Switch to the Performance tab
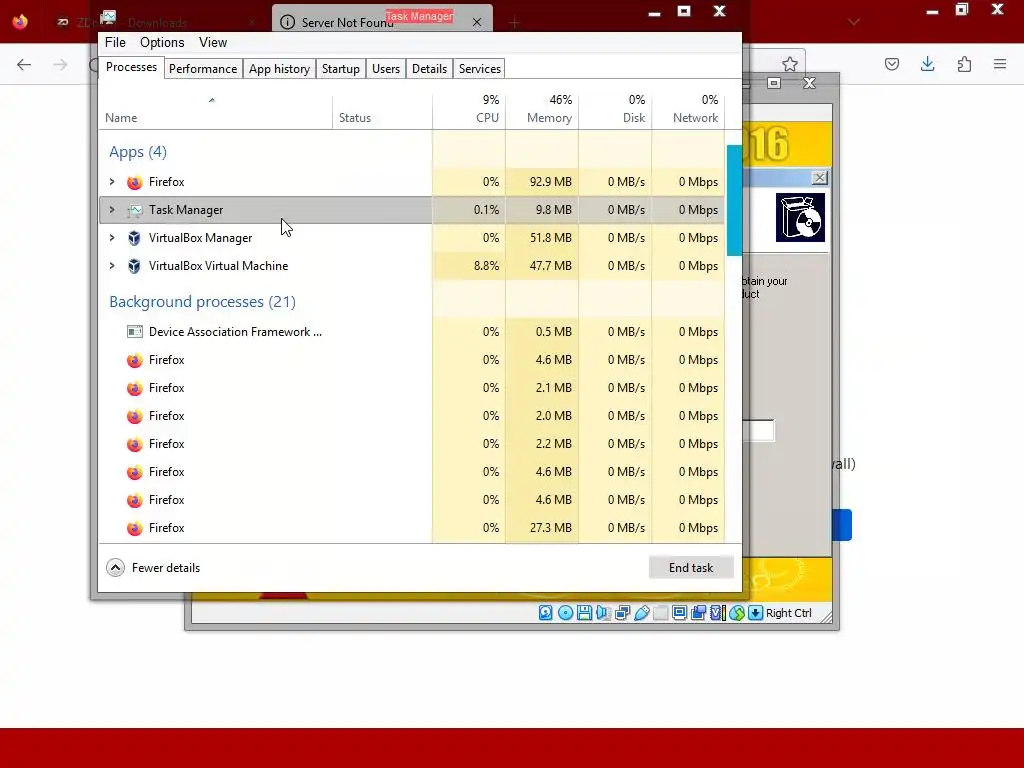 tap(203, 69)
